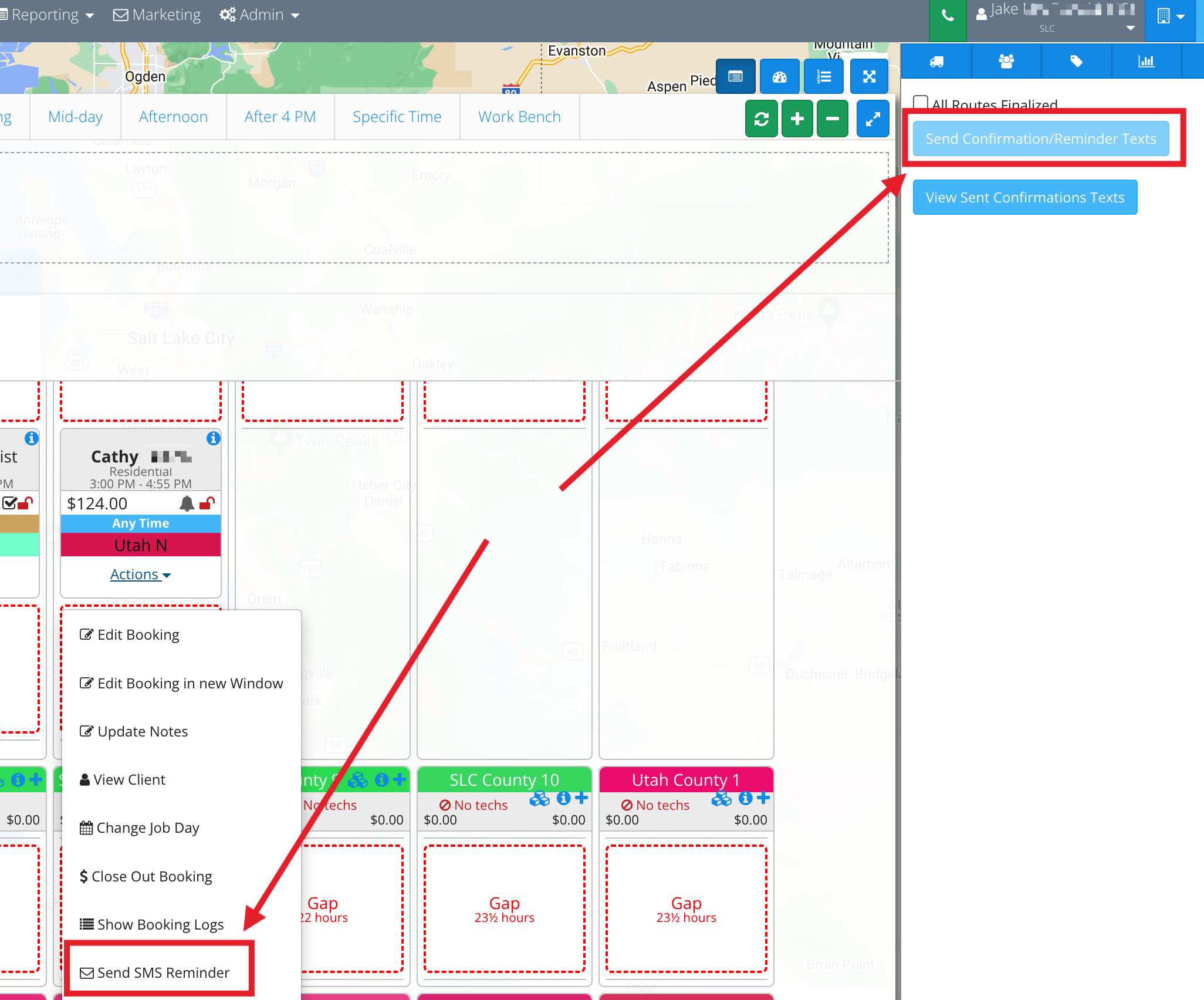1204x1000 pixels.
Task: Click the Utah N color bar
Action: (141, 545)
